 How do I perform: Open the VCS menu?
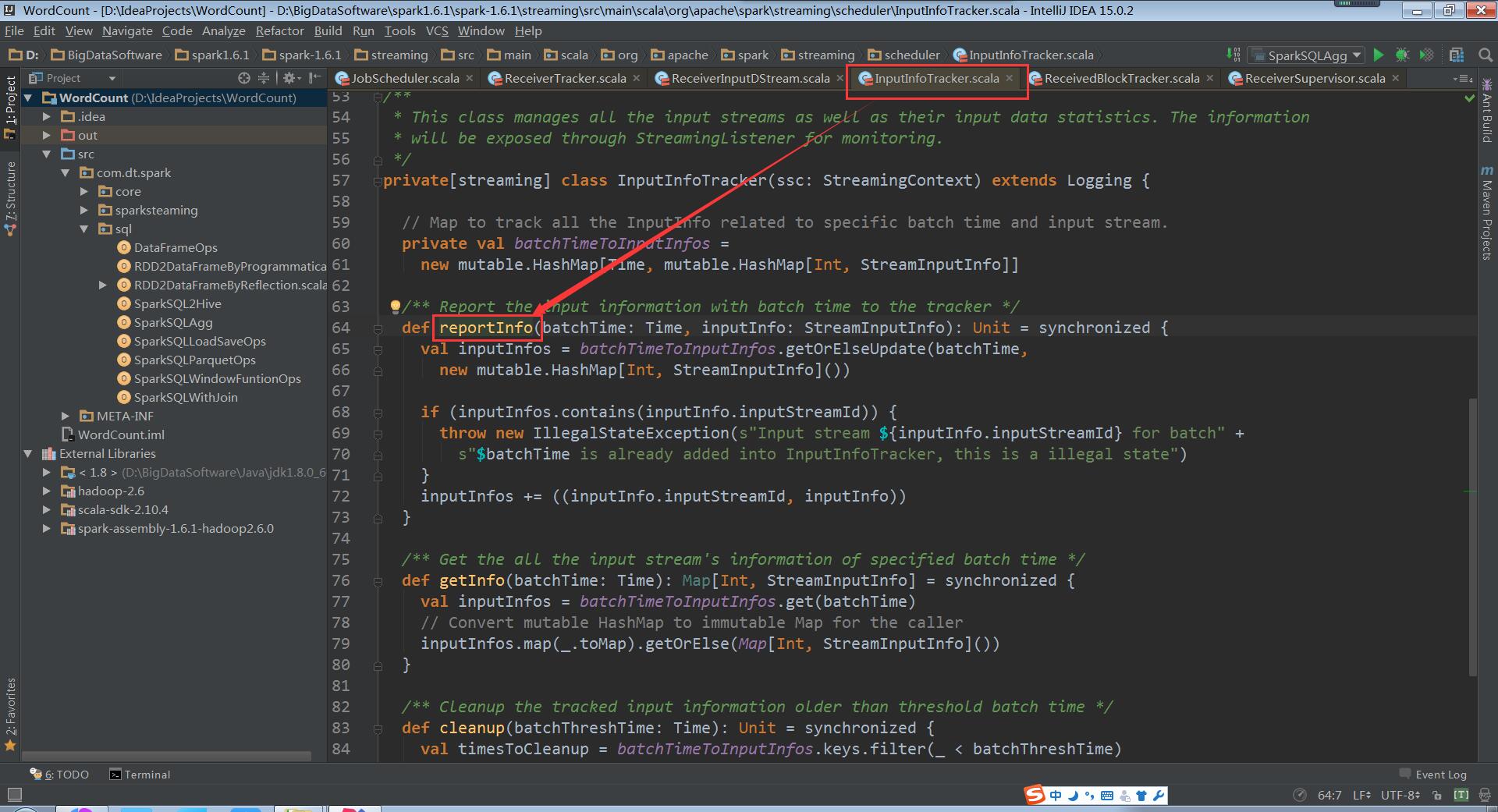[x=437, y=30]
